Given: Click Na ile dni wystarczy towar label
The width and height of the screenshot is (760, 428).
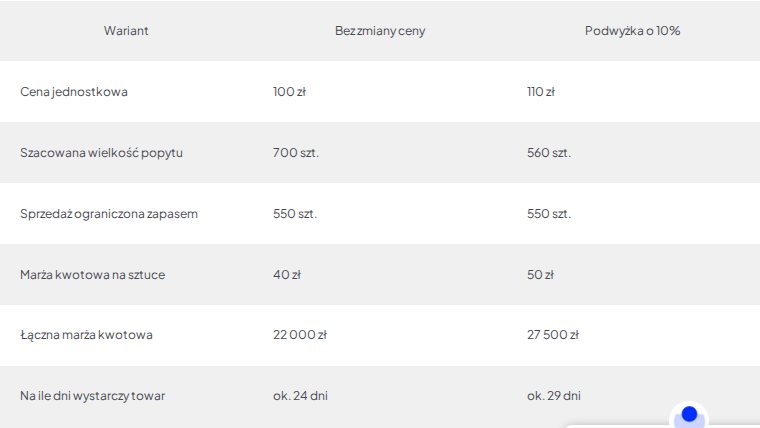Looking at the screenshot, I should pyautogui.click(x=92, y=396).
